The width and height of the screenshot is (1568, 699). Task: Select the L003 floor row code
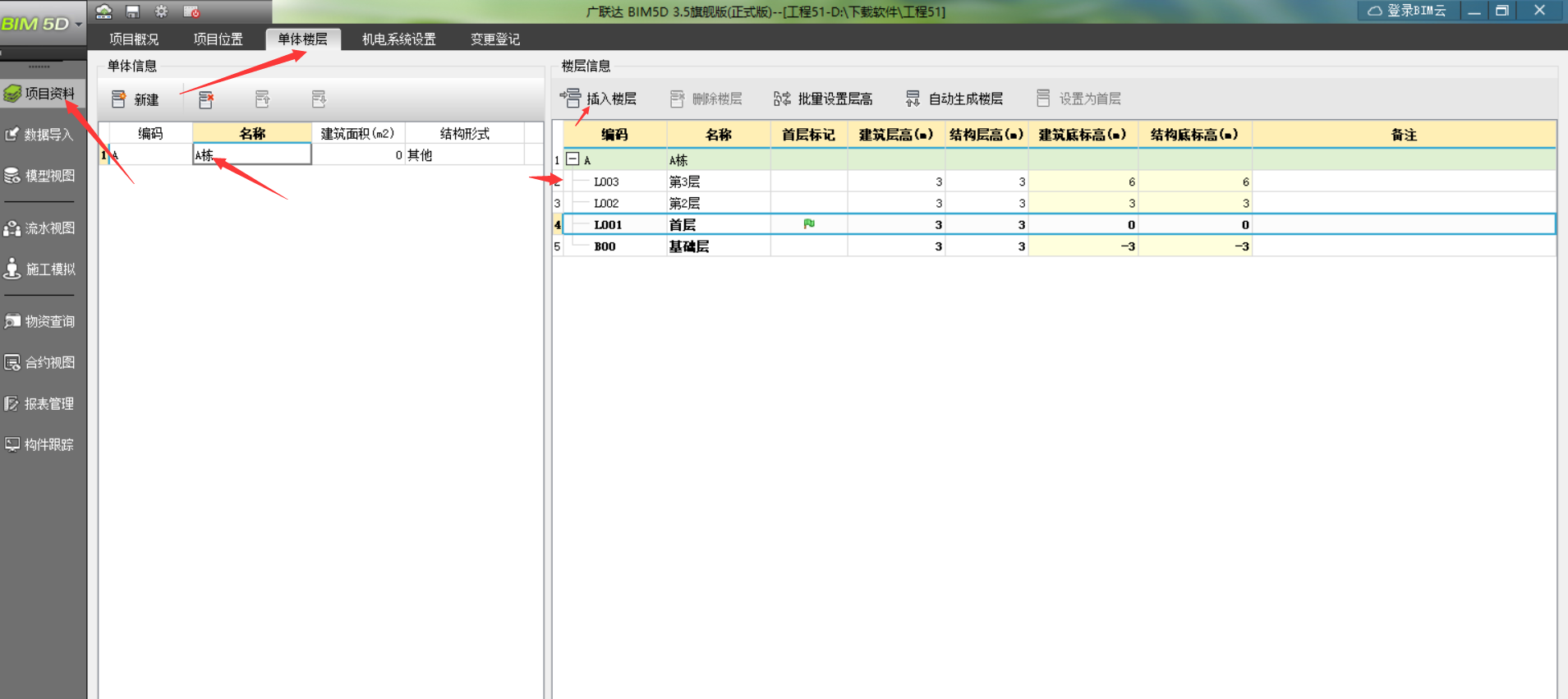tap(606, 182)
